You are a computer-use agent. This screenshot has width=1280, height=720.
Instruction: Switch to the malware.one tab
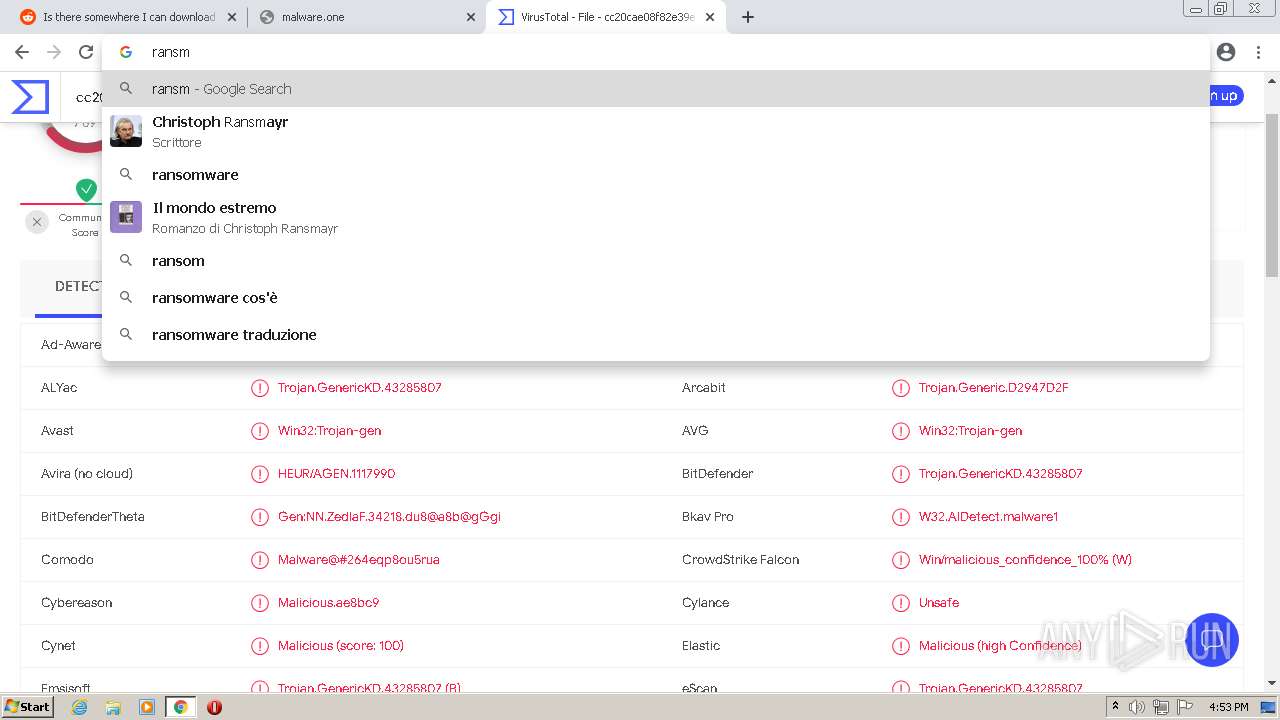tap(366, 17)
